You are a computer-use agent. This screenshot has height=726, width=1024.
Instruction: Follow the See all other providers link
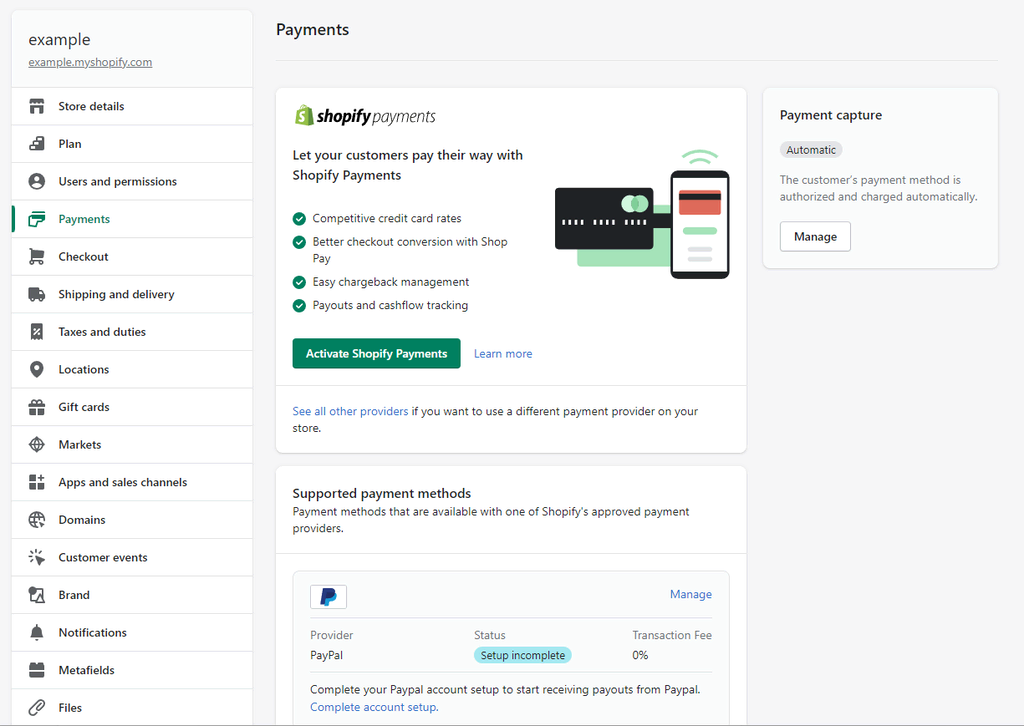coord(350,411)
